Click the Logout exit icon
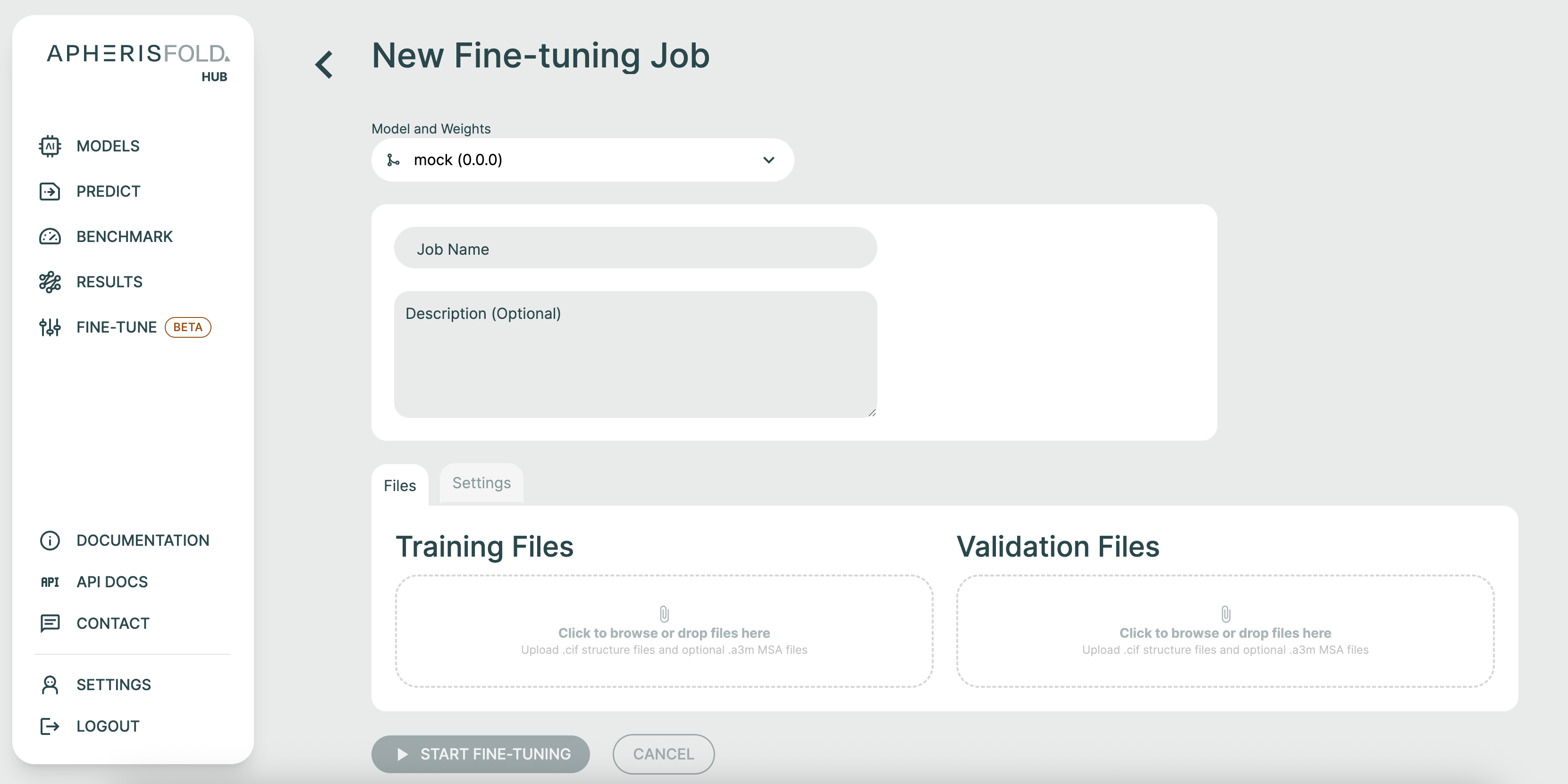 coord(50,726)
